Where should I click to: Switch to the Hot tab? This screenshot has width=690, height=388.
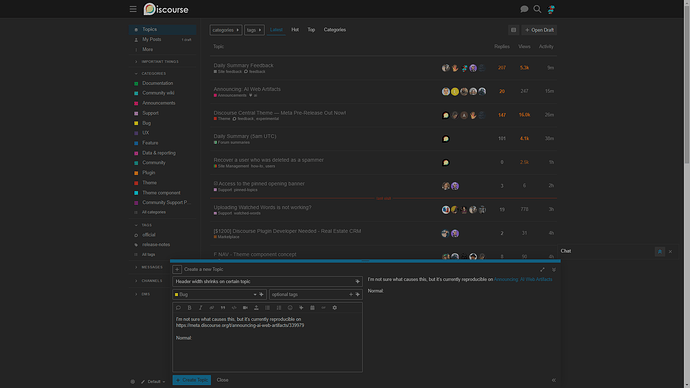coord(295,30)
